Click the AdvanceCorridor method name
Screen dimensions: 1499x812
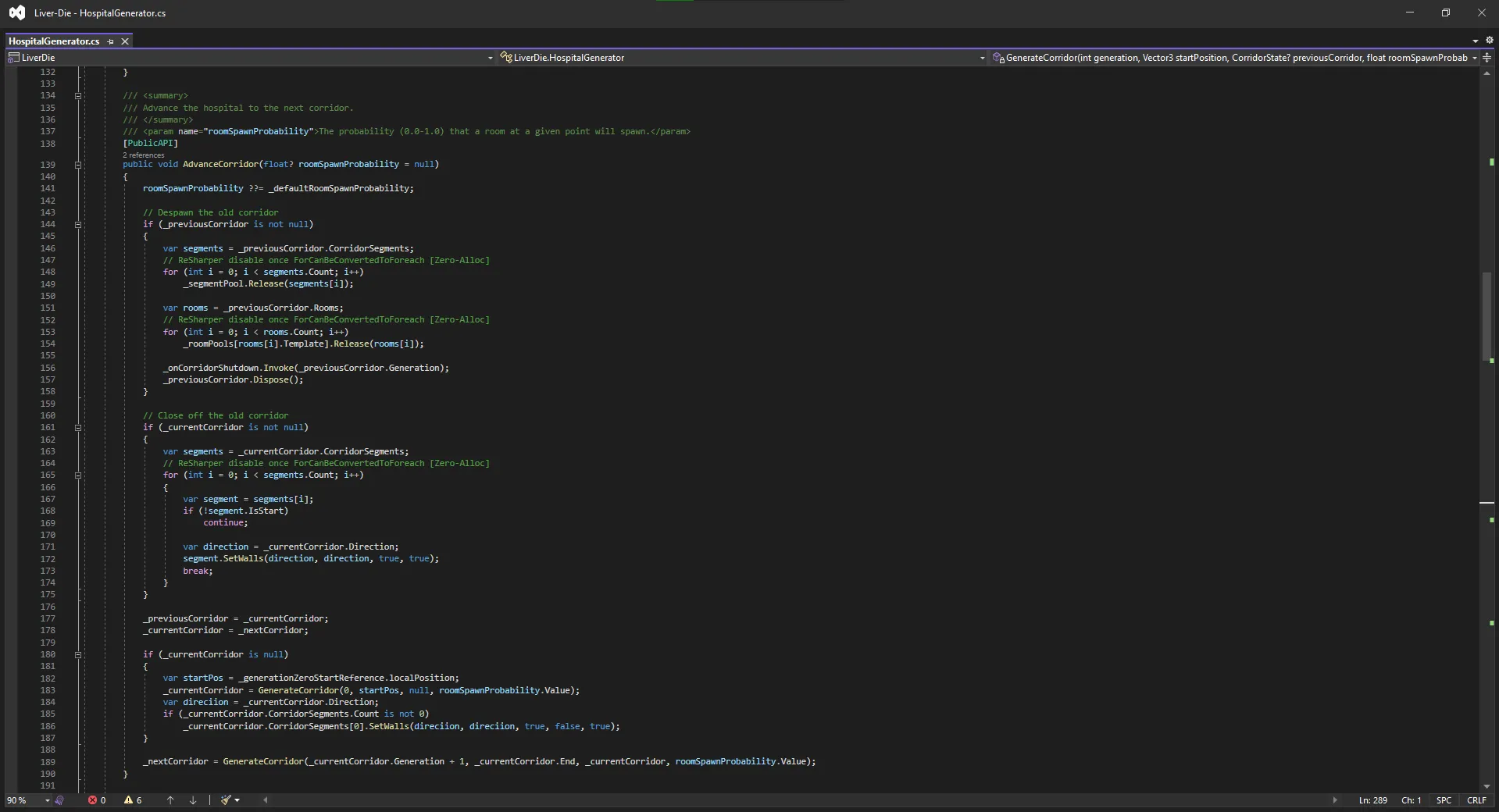pyautogui.click(x=220, y=165)
